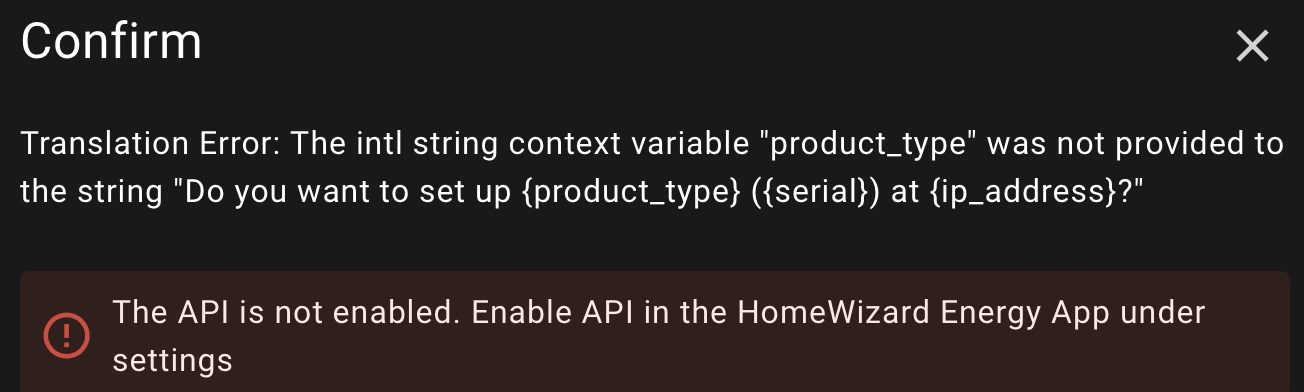This screenshot has height=392, width=1304.
Task: Click the "Confirm" dialog title
Action: (111, 42)
